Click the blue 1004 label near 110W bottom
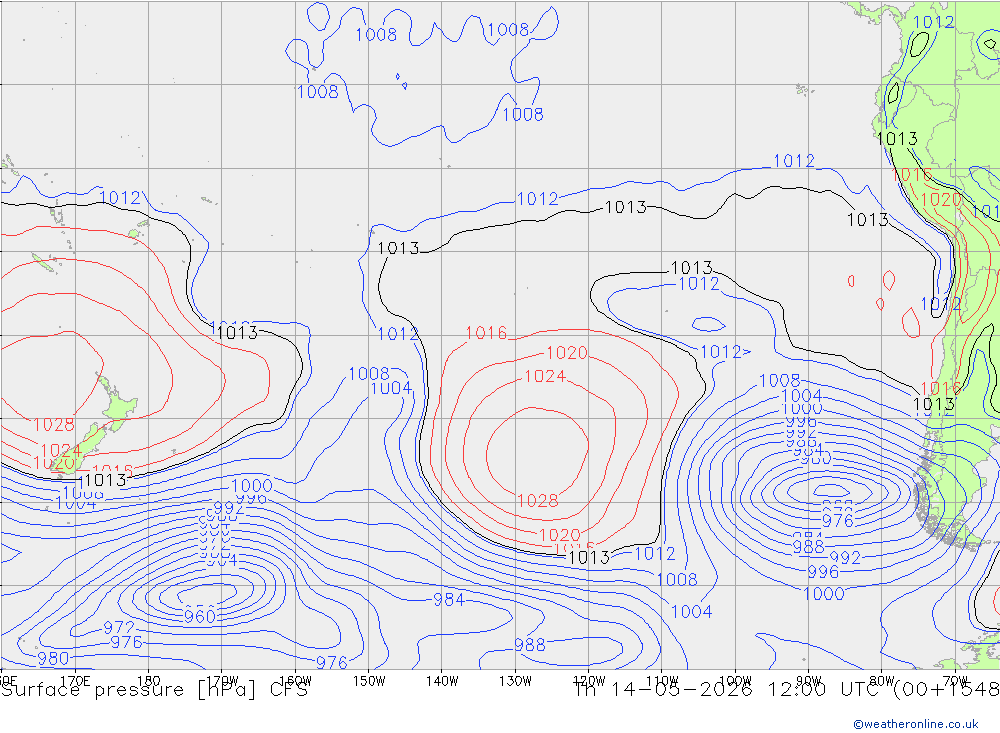Image resolution: width=1000 pixels, height=733 pixels. pyautogui.click(x=691, y=612)
